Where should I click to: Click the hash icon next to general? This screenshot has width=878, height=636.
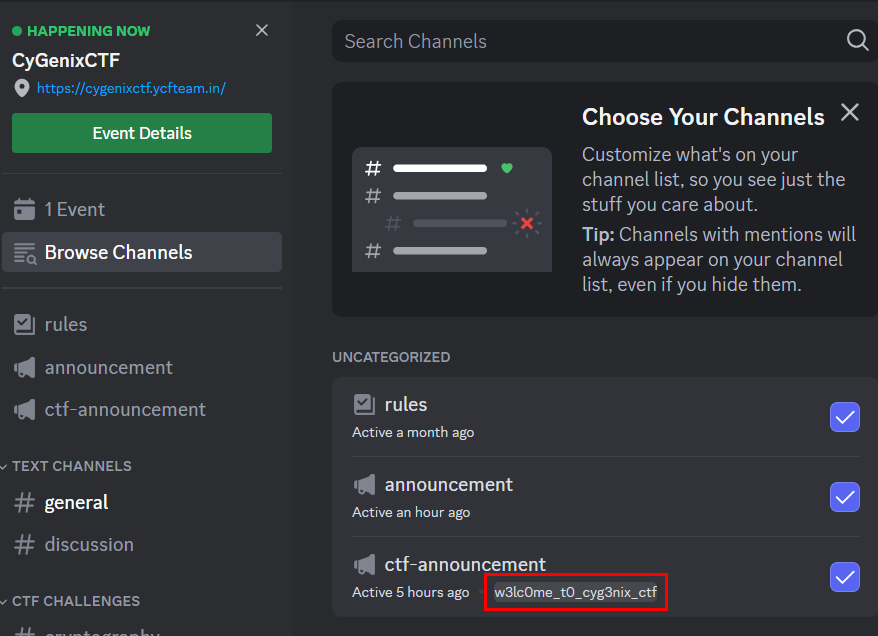coord(24,503)
